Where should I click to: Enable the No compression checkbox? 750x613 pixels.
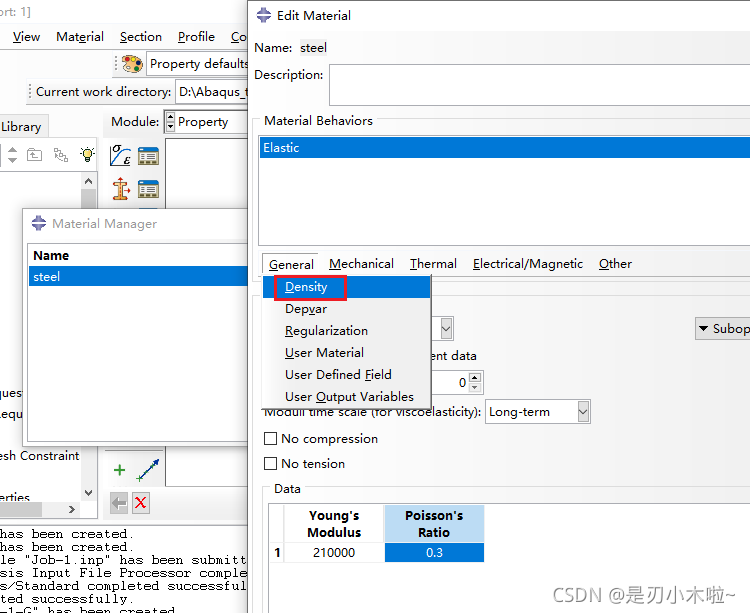(271, 438)
